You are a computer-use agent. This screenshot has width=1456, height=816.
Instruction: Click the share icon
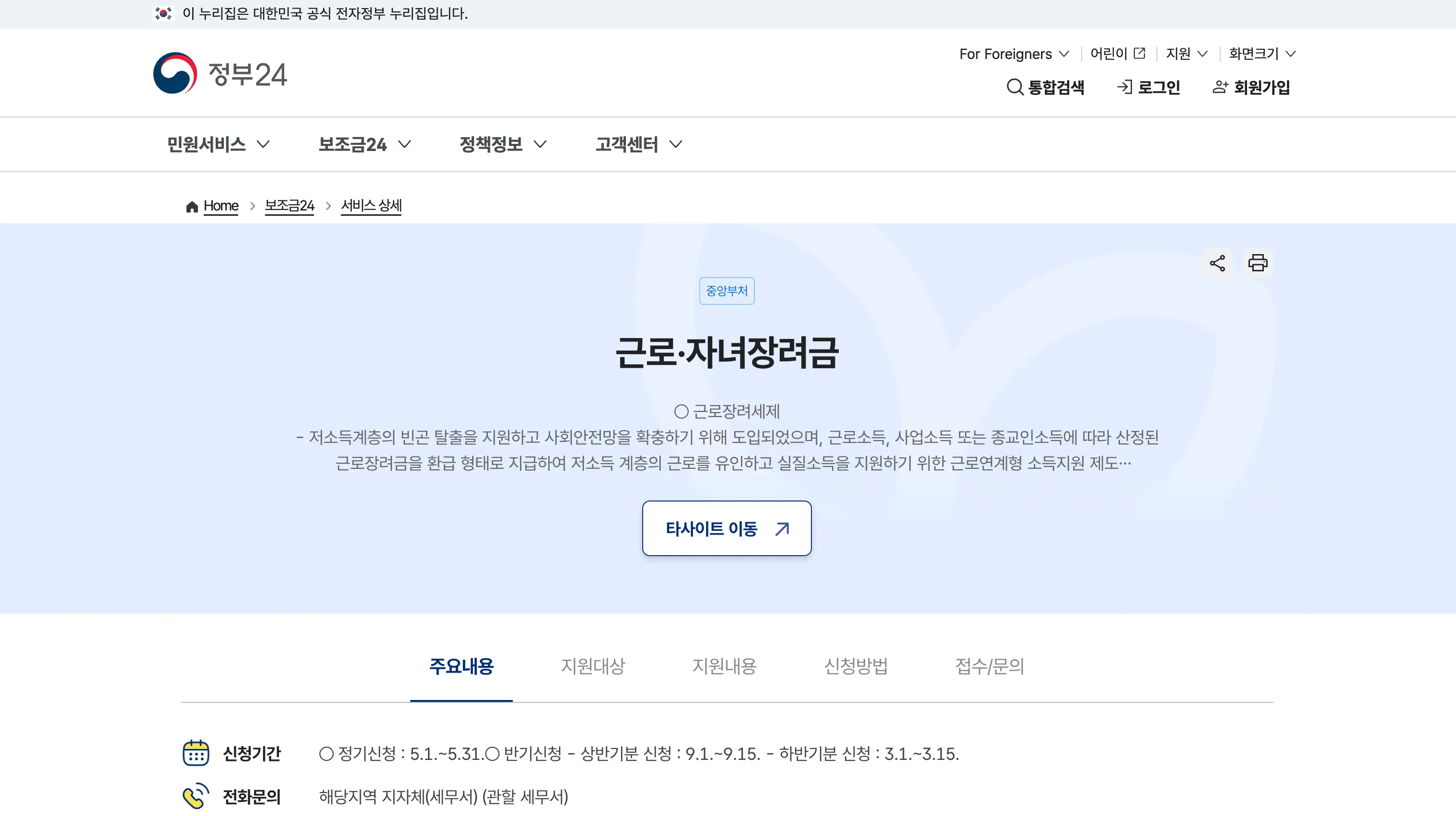point(1217,263)
